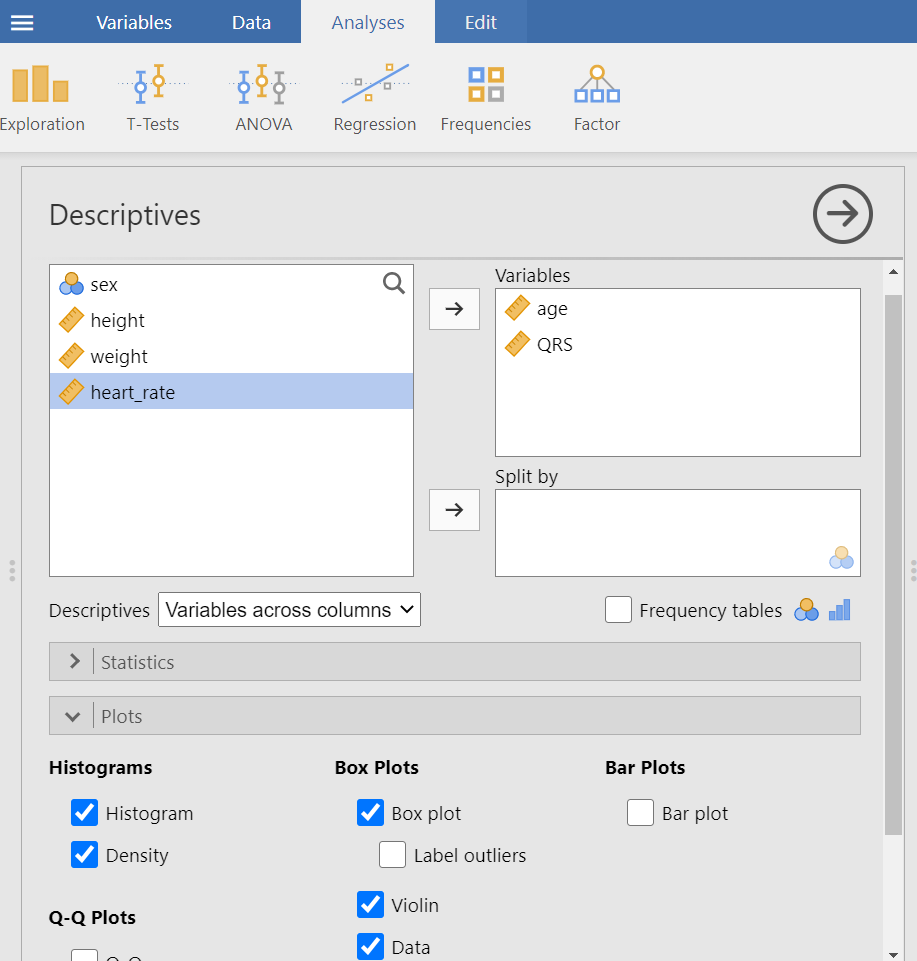
Task: Select the sex variable in the list
Action: [104, 285]
